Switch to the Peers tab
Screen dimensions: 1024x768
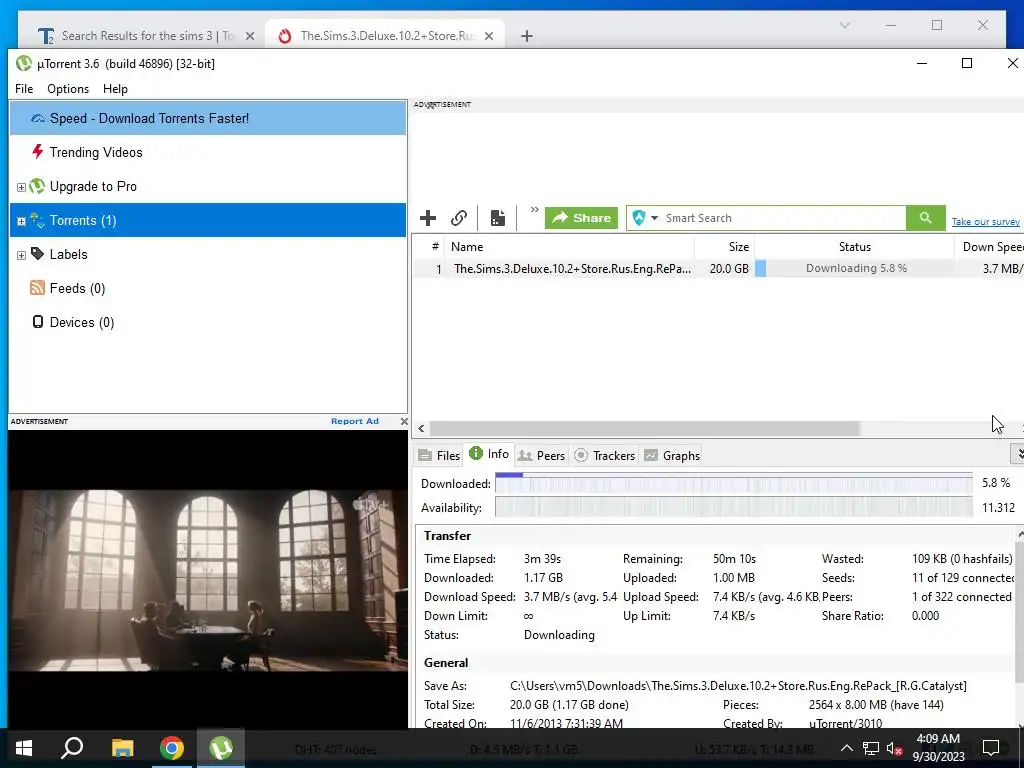tap(541, 455)
